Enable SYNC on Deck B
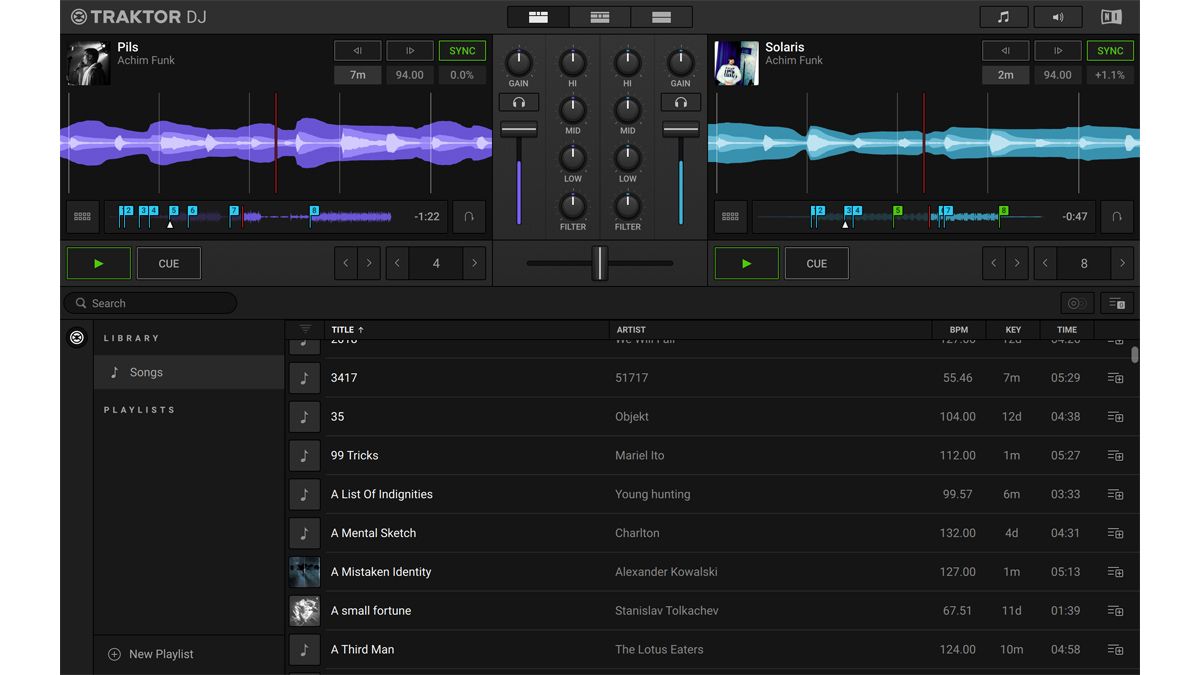This screenshot has width=1200, height=675. (1110, 50)
